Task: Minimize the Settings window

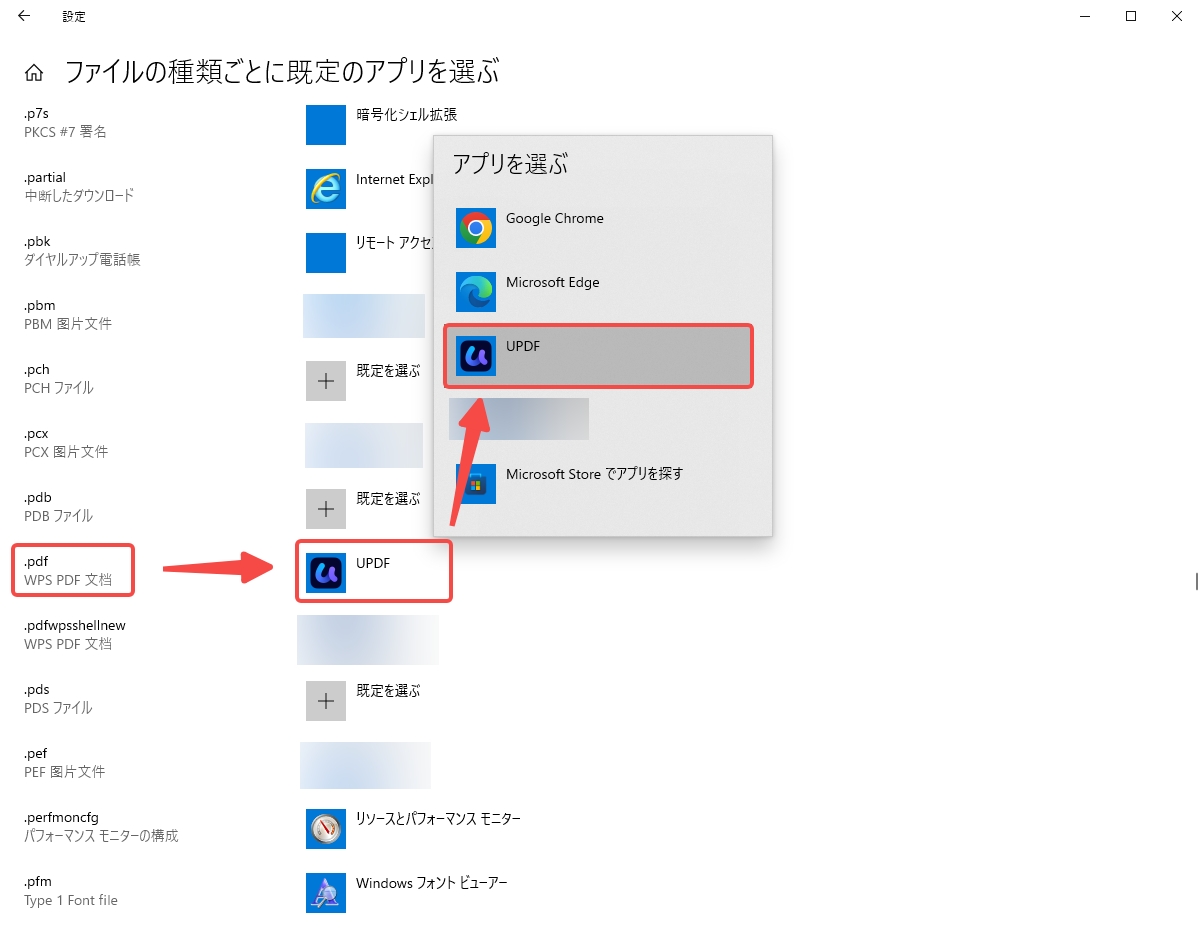Action: click(x=1085, y=16)
